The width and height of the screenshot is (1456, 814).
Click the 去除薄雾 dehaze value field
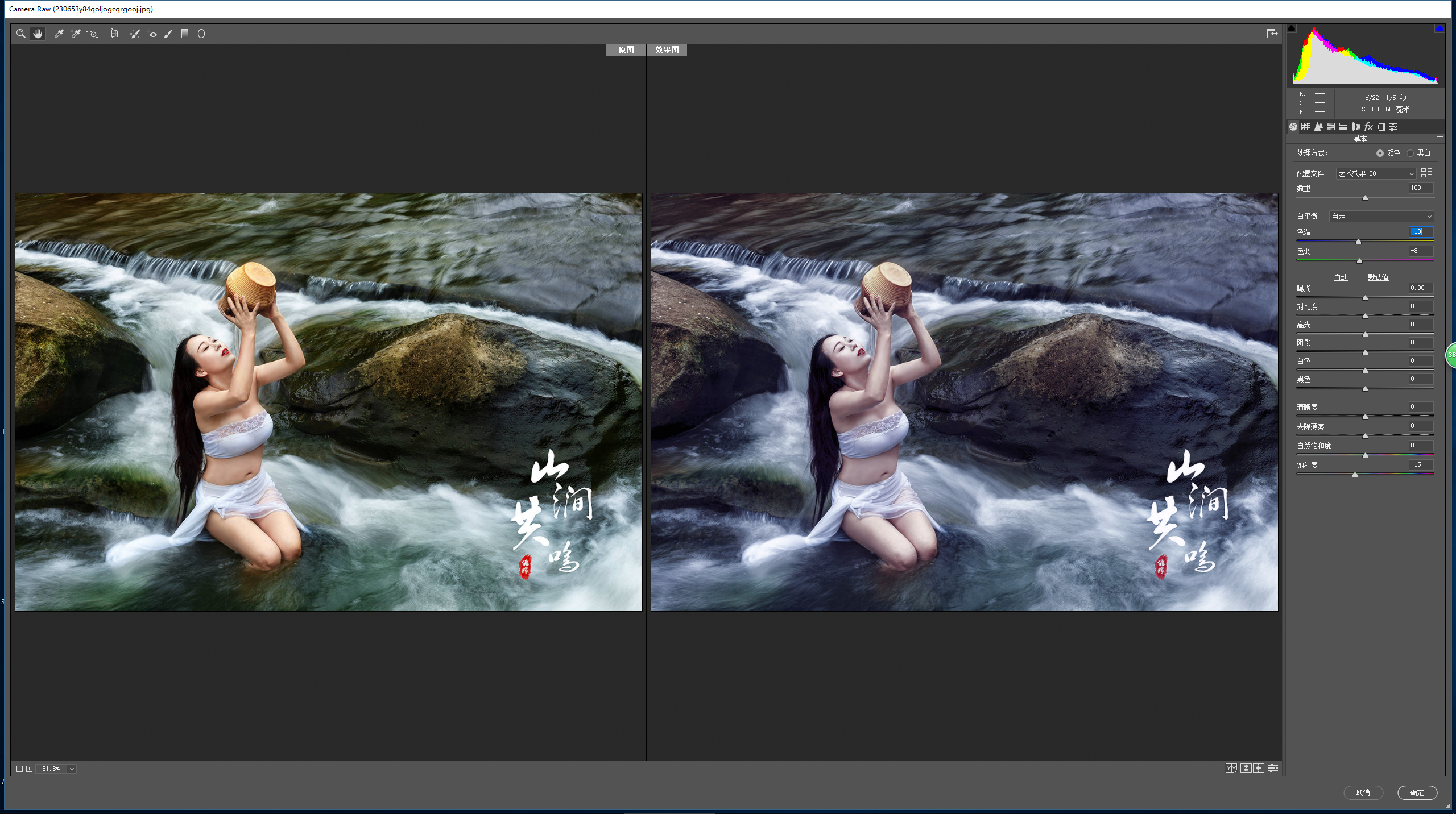point(1421,426)
